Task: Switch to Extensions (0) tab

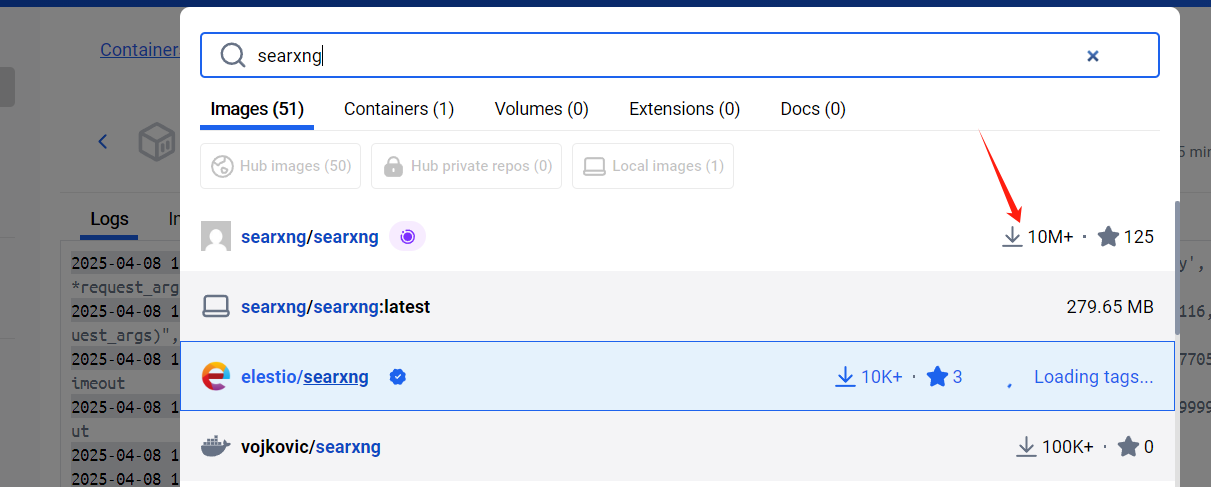Action: point(684,109)
